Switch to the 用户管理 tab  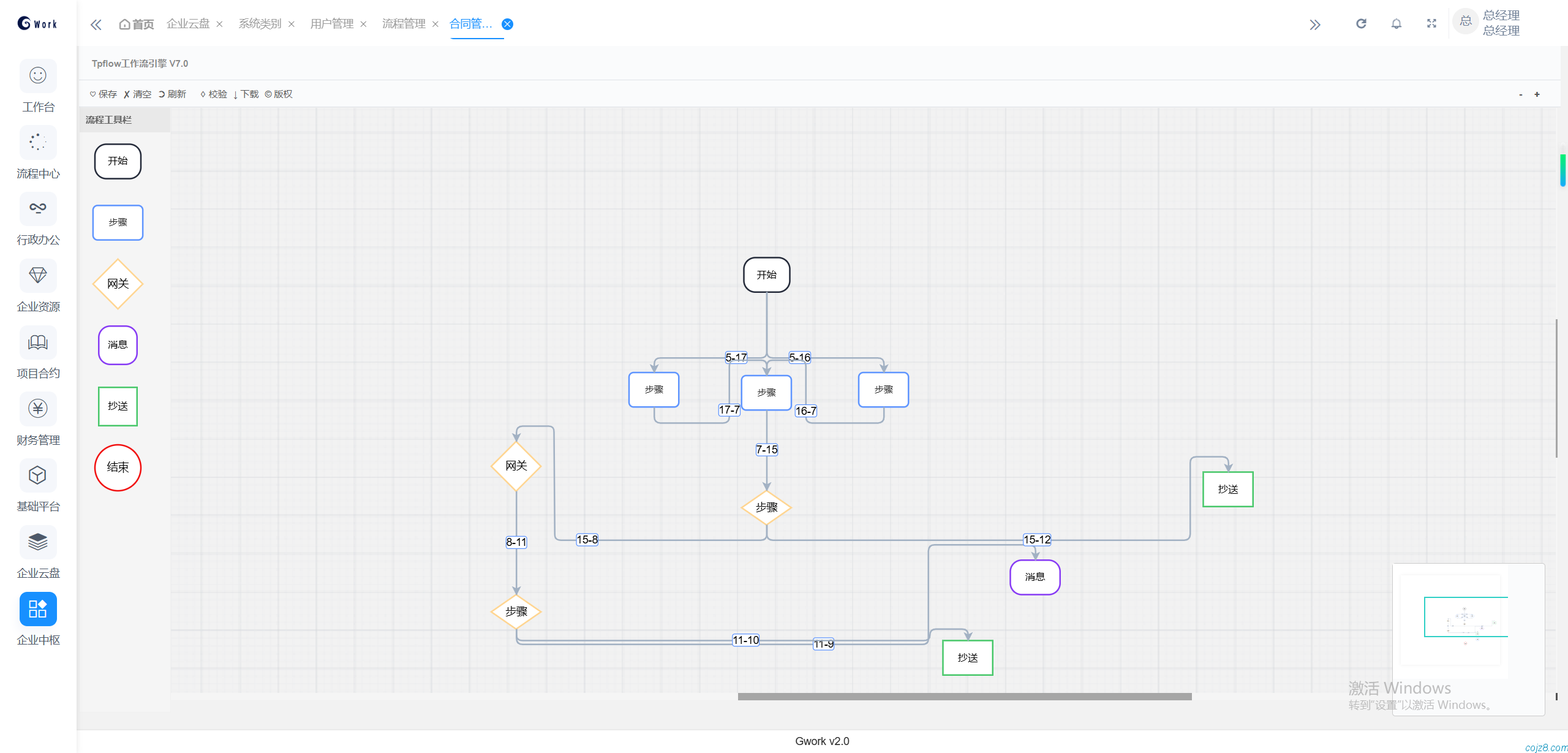pyautogui.click(x=331, y=24)
